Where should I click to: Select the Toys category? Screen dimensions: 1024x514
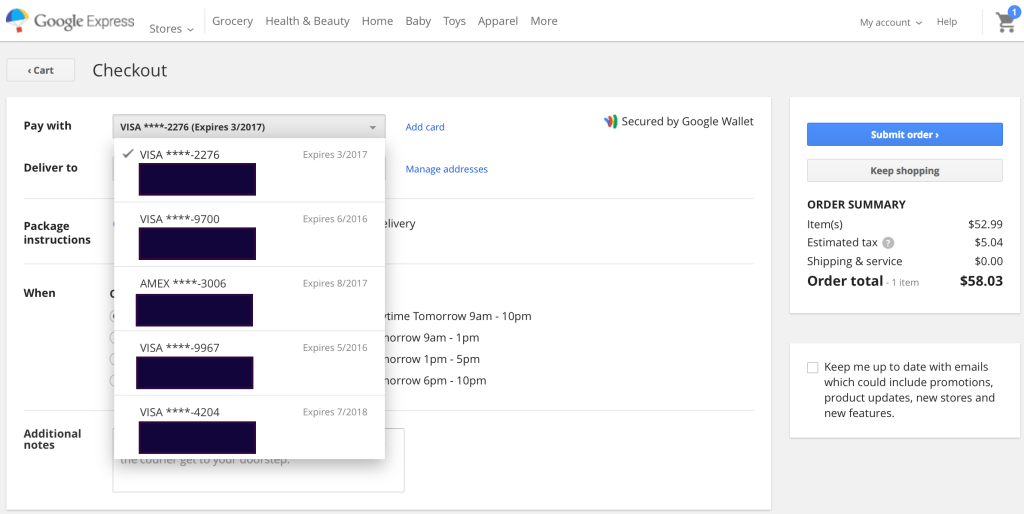coord(454,21)
